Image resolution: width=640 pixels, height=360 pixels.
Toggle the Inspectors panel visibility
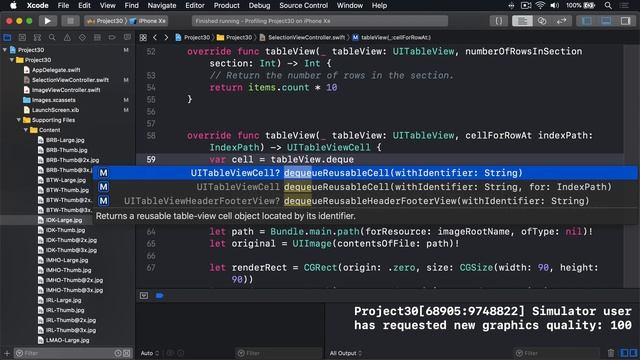pos(625,21)
